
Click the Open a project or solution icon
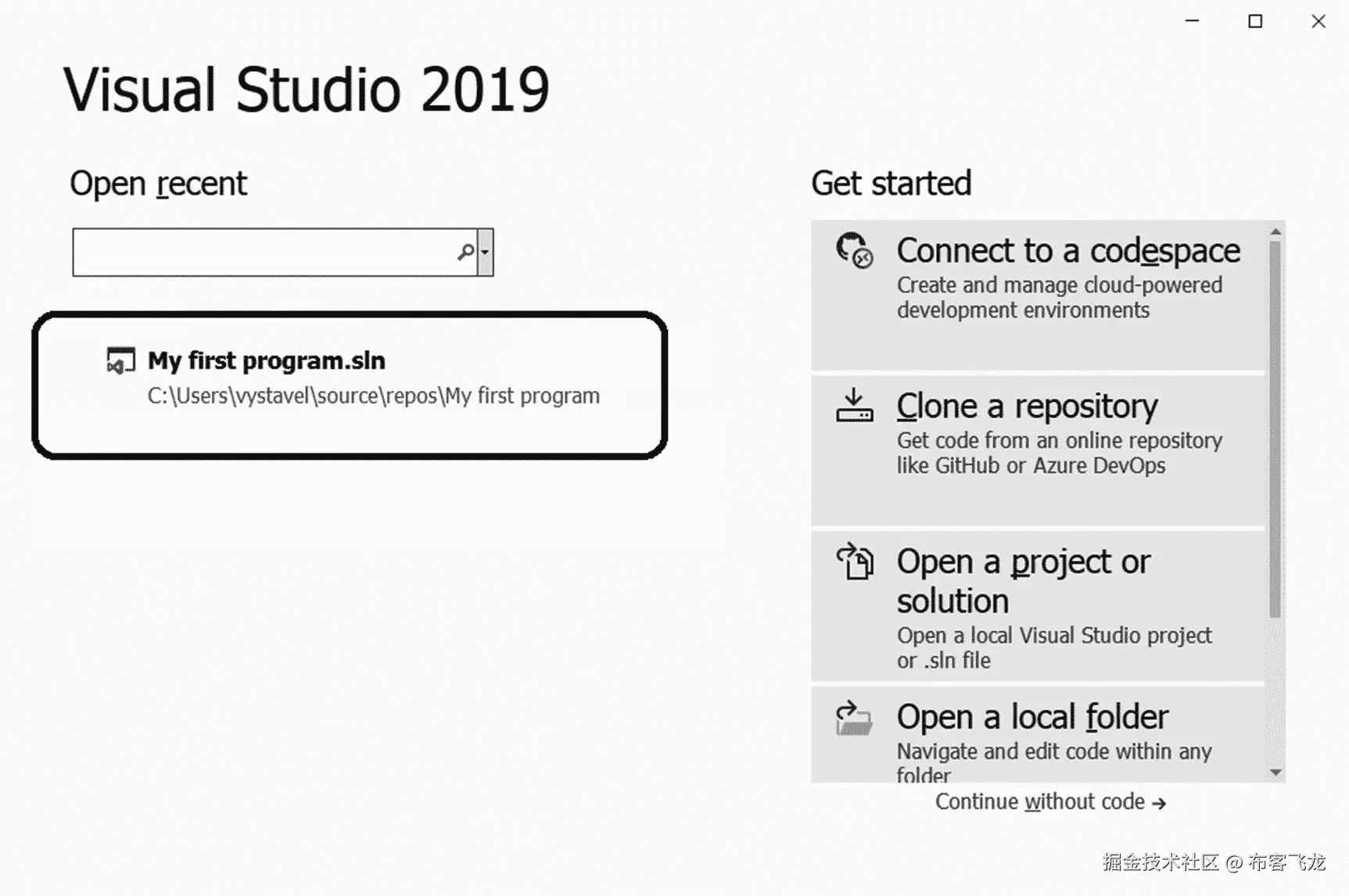(855, 561)
